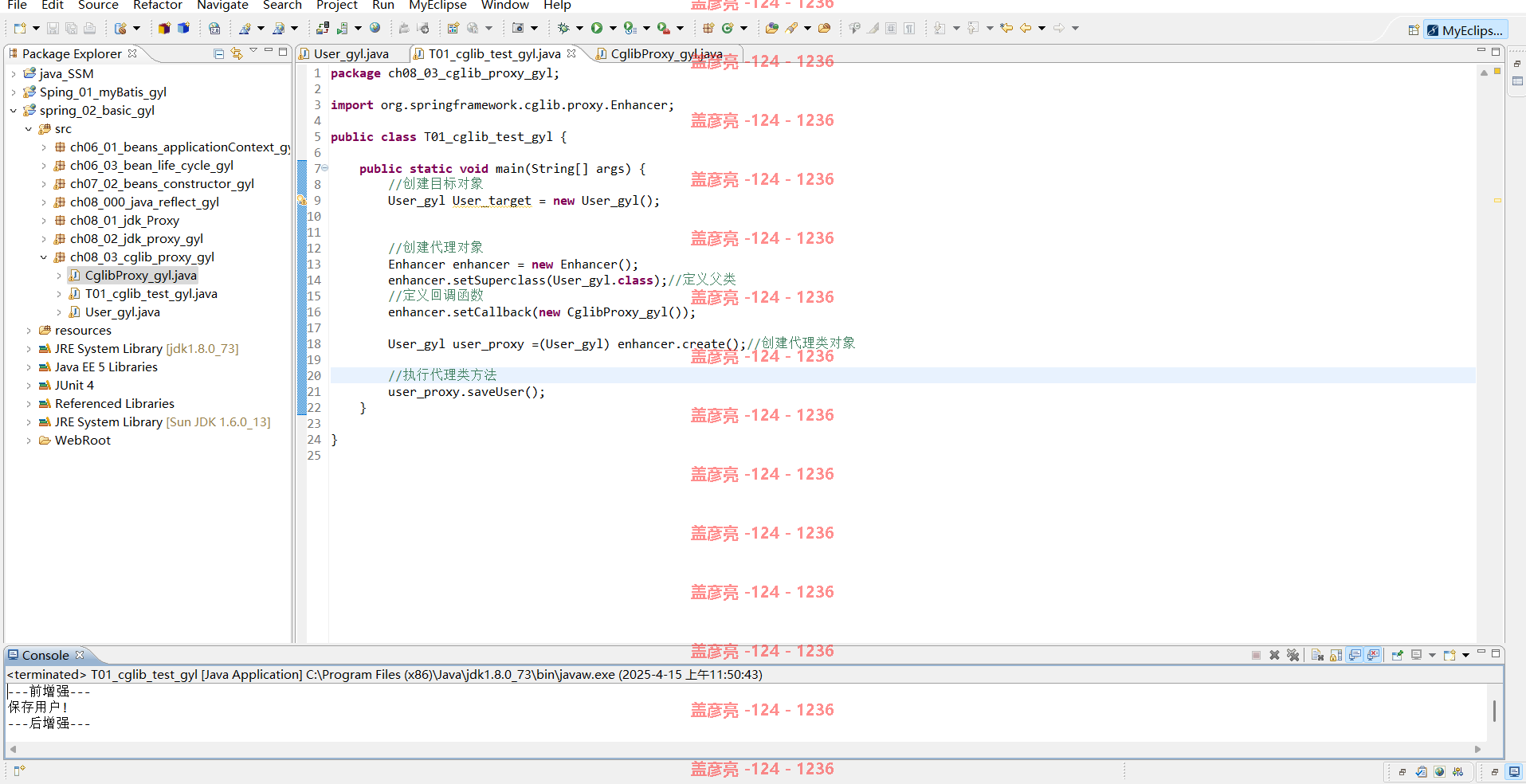Viewport: 1526px width, 784px height.
Task: Collapse main method fold marker at line 7
Action: coord(325,168)
